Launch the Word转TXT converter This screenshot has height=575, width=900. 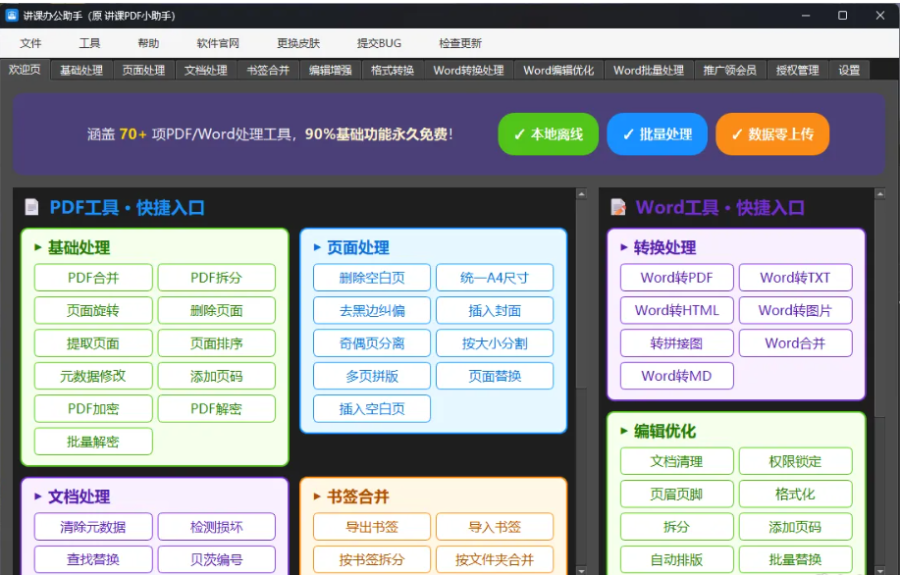(x=796, y=278)
